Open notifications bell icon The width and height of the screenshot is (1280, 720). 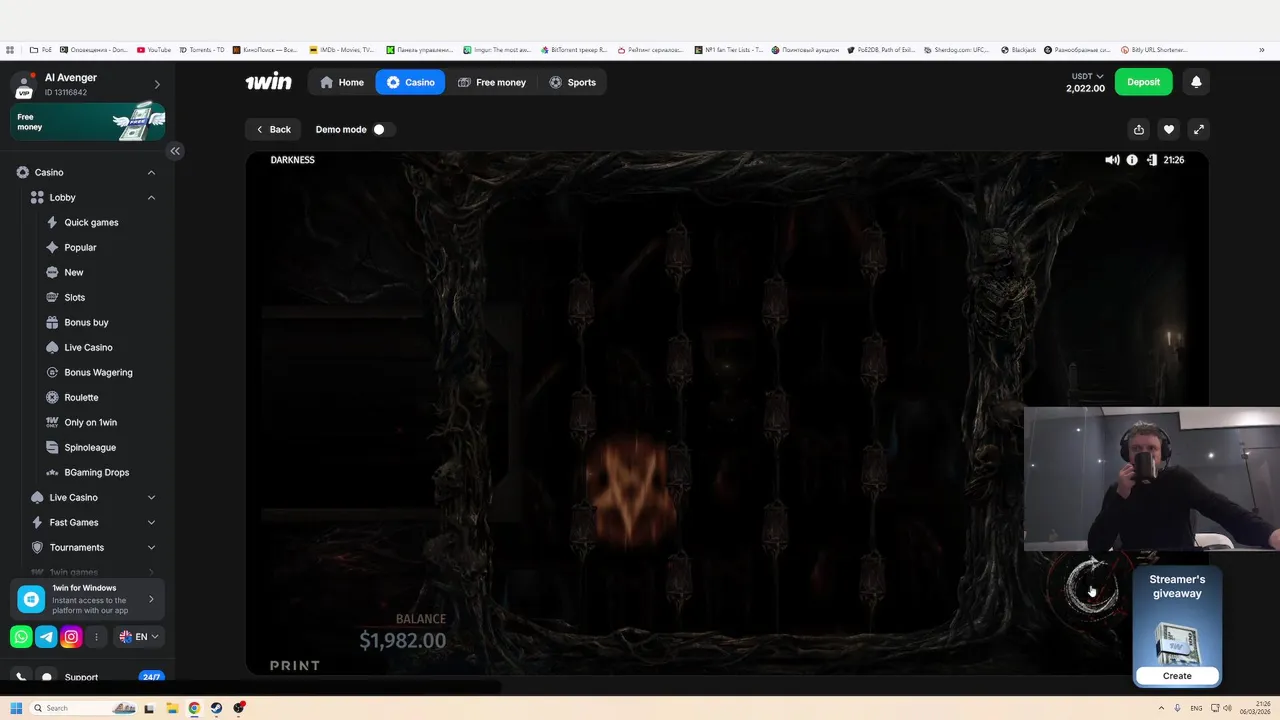click(1196, 82)
